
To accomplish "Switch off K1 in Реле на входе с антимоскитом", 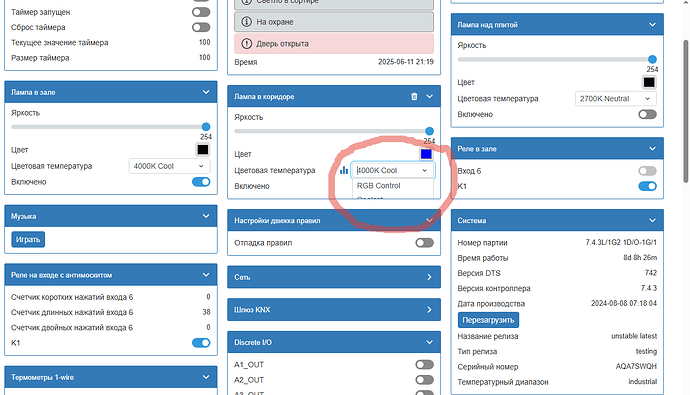I will click(x=201, y=343).
